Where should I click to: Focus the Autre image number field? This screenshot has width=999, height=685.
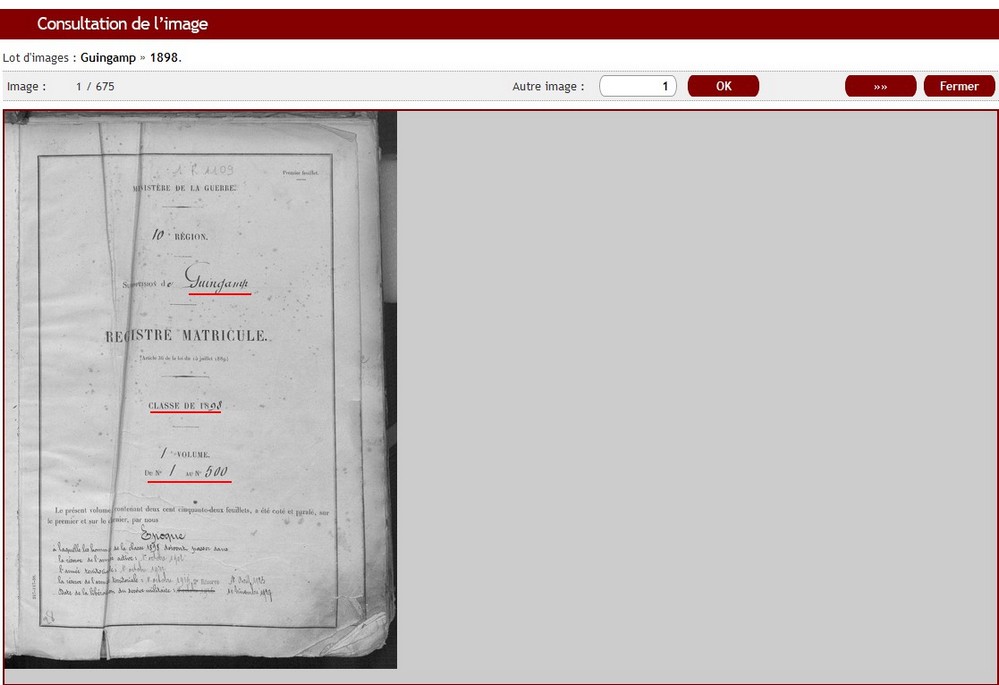click(638, 86)
